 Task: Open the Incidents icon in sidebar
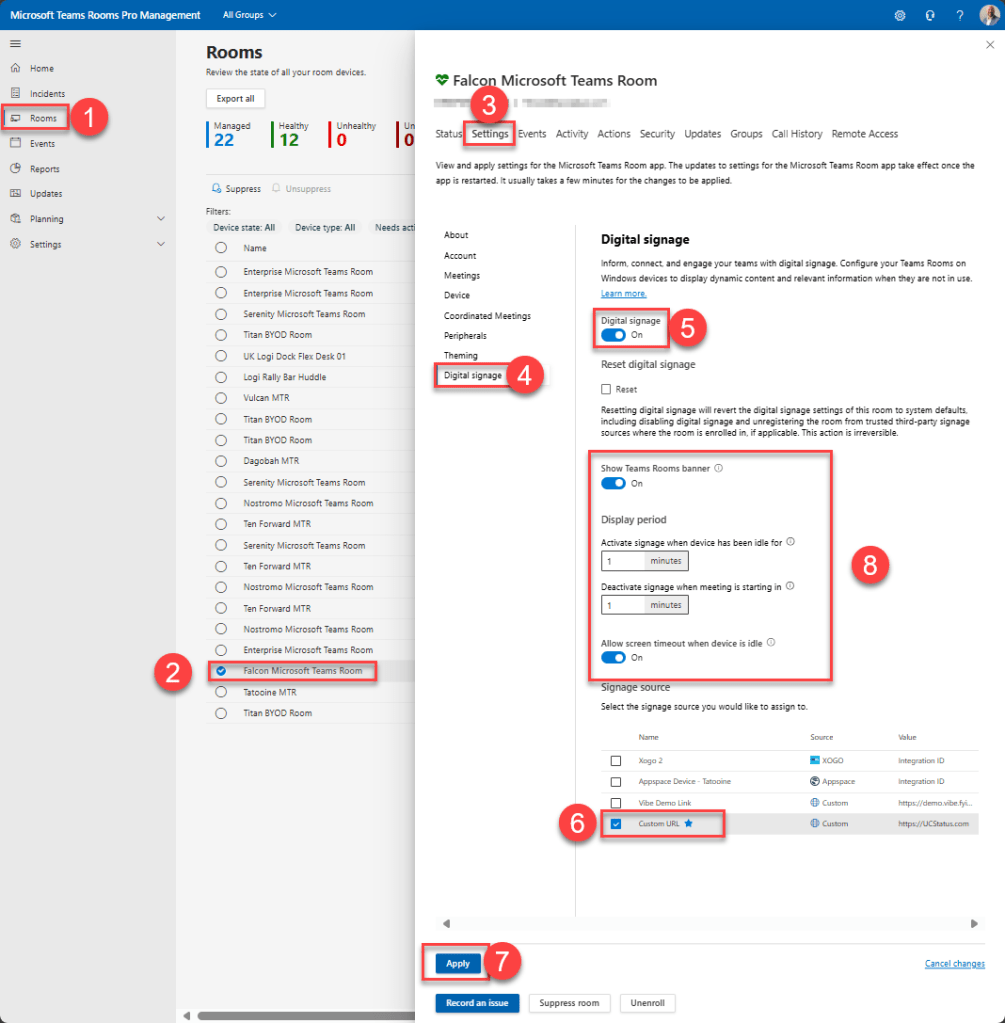pos(15,93)
